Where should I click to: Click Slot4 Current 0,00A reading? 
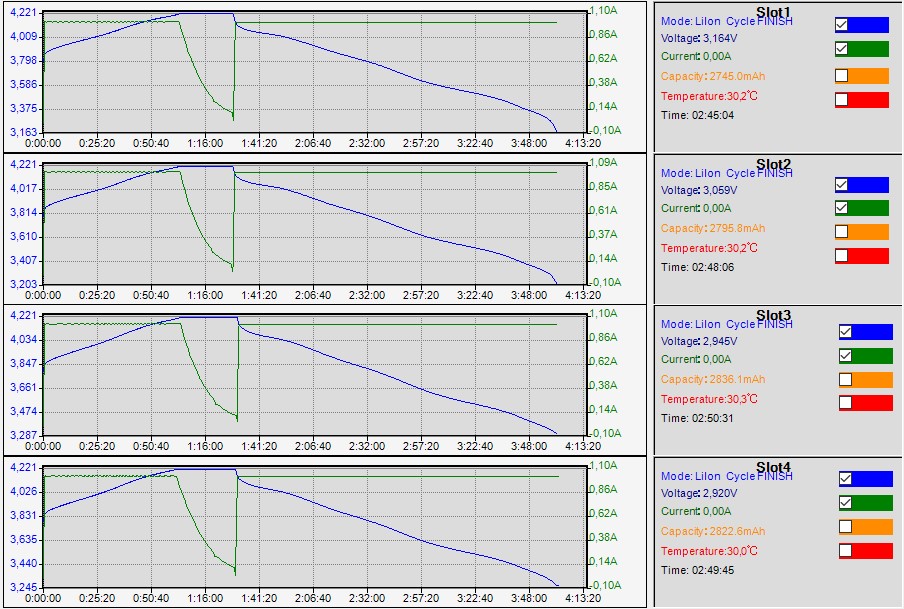point(696,512)
